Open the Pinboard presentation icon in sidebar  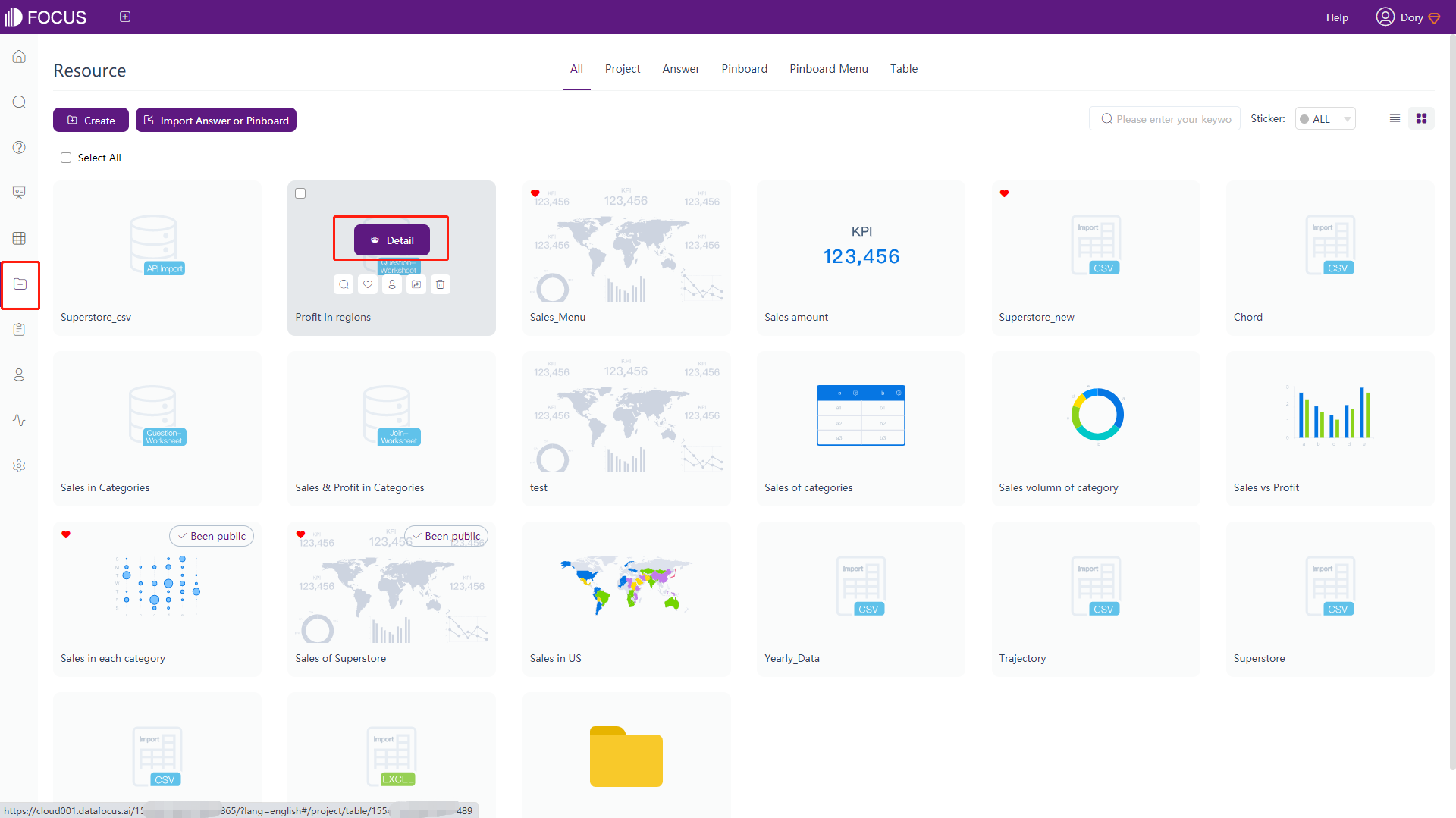[x=20, y=193]
